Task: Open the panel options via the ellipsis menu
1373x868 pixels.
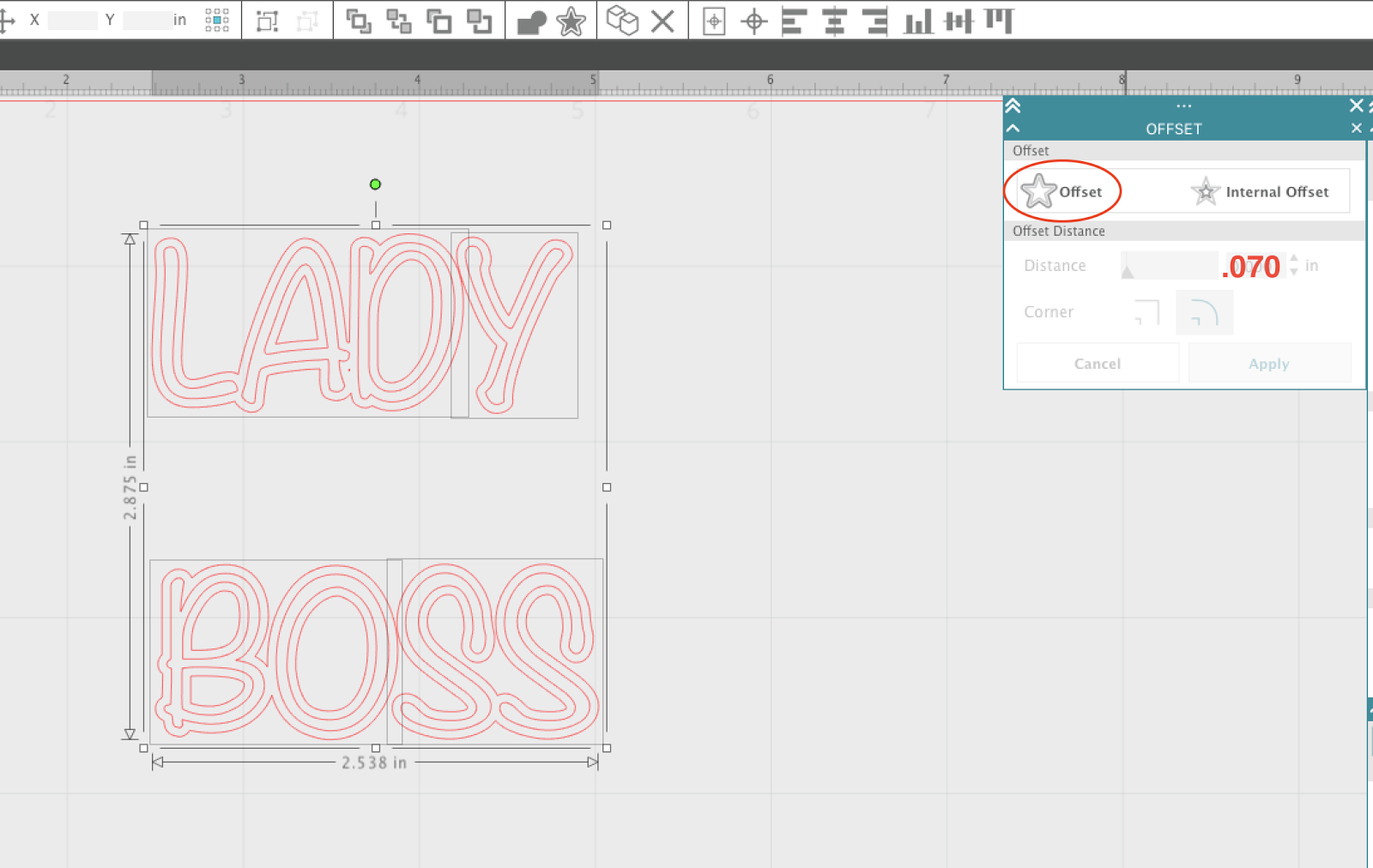Action: 1184,105
